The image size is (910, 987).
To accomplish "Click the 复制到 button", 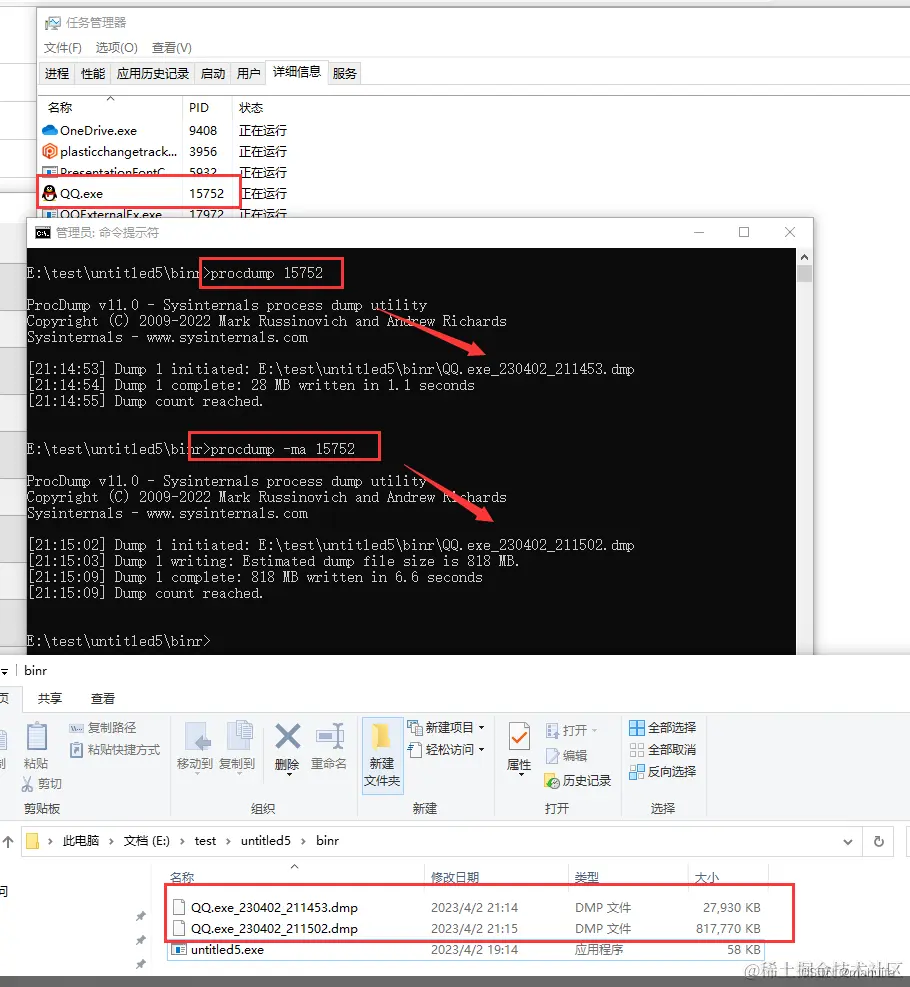I will (x=237, y=746).
